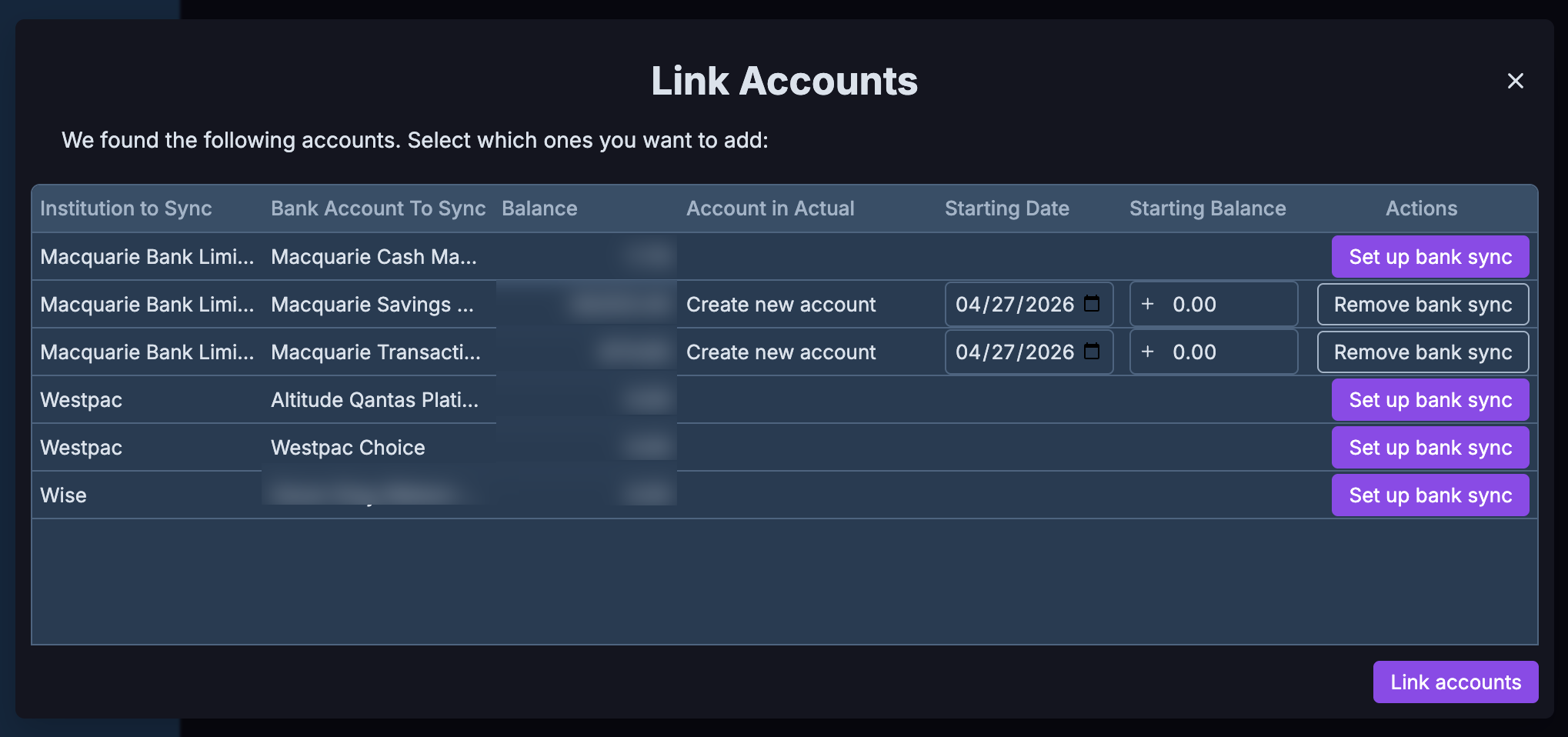Click the Link accounts button
The height and width of the screenshot is (737, 1568).
[1456, 682]
